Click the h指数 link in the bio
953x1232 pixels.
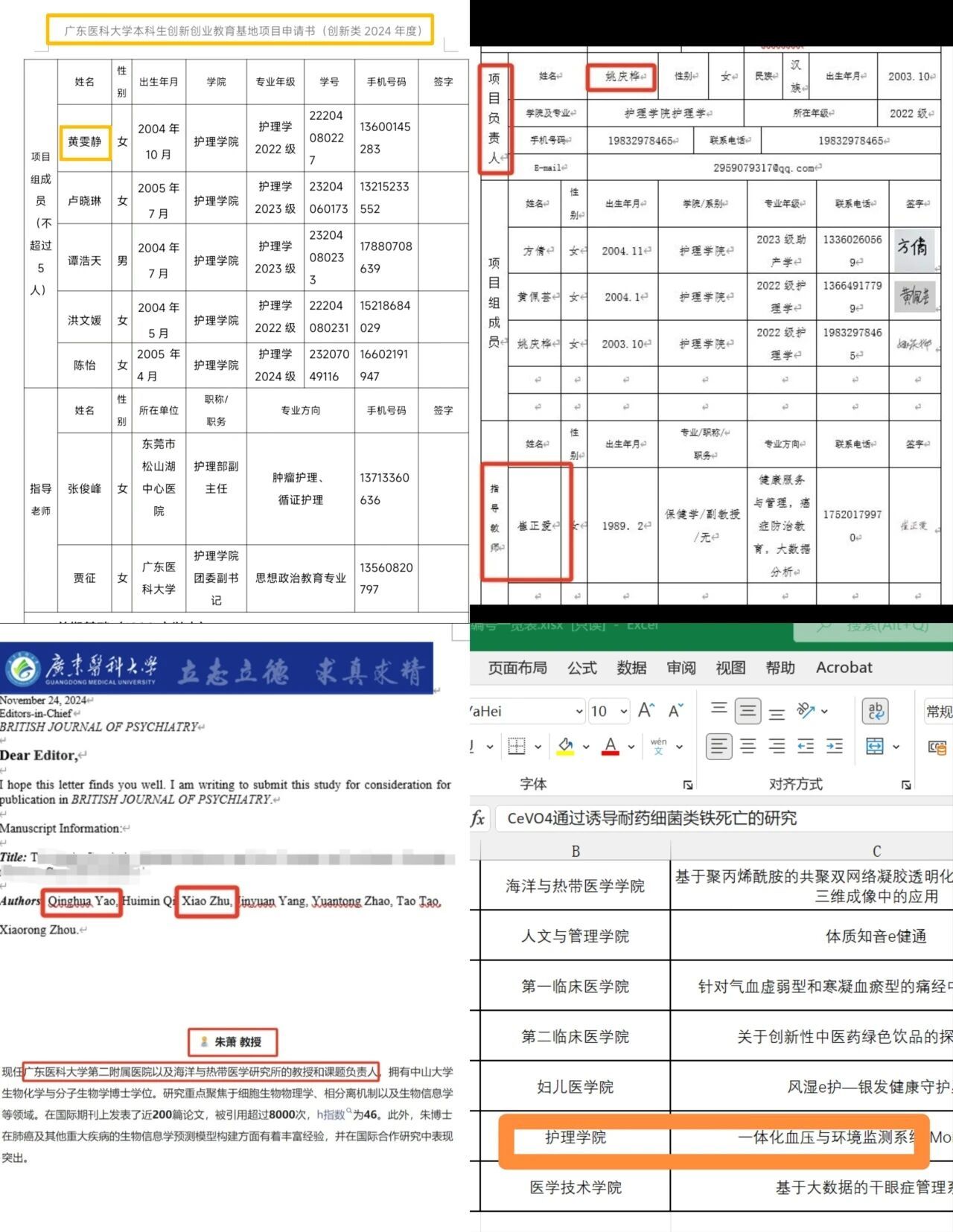click(x=331, y=1114)
